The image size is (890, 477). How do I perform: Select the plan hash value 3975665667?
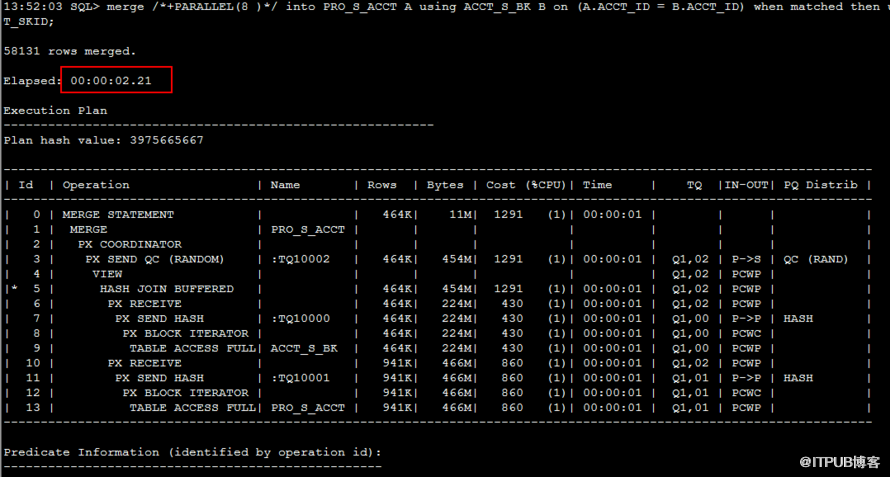click(x=166, y=140)
